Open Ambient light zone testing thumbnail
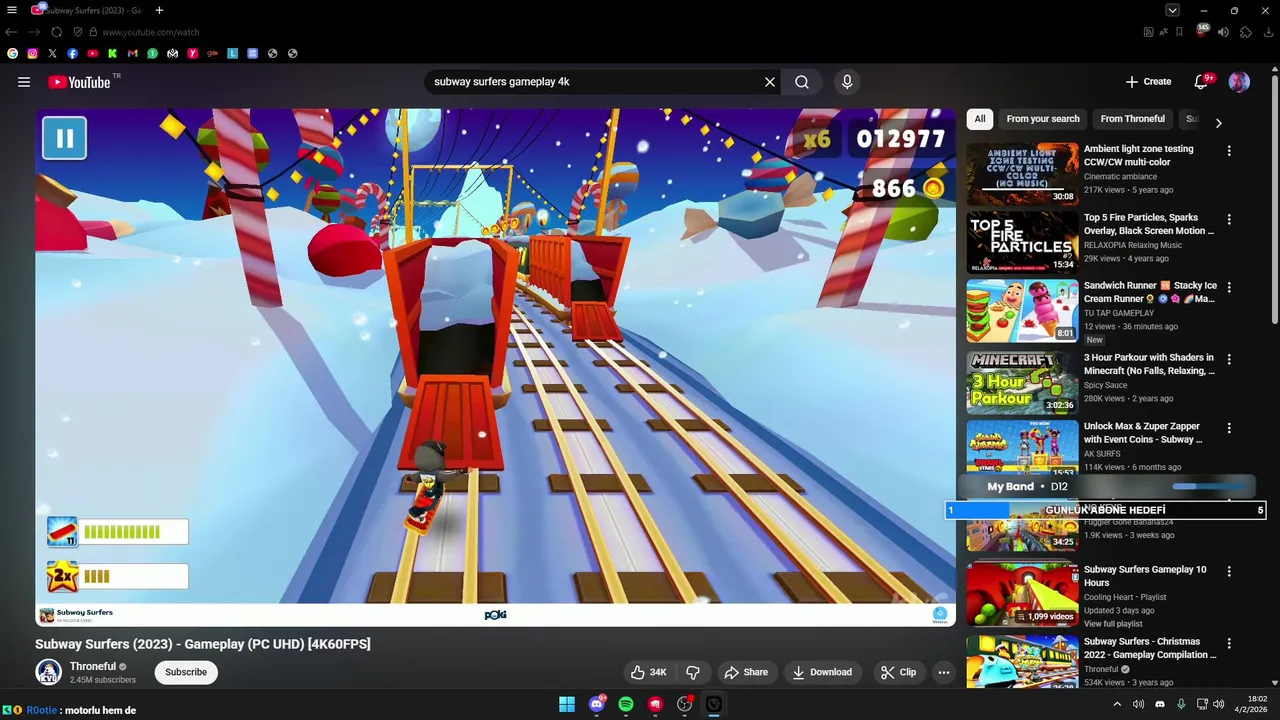1280x720 pixels. click(1022, 174)
